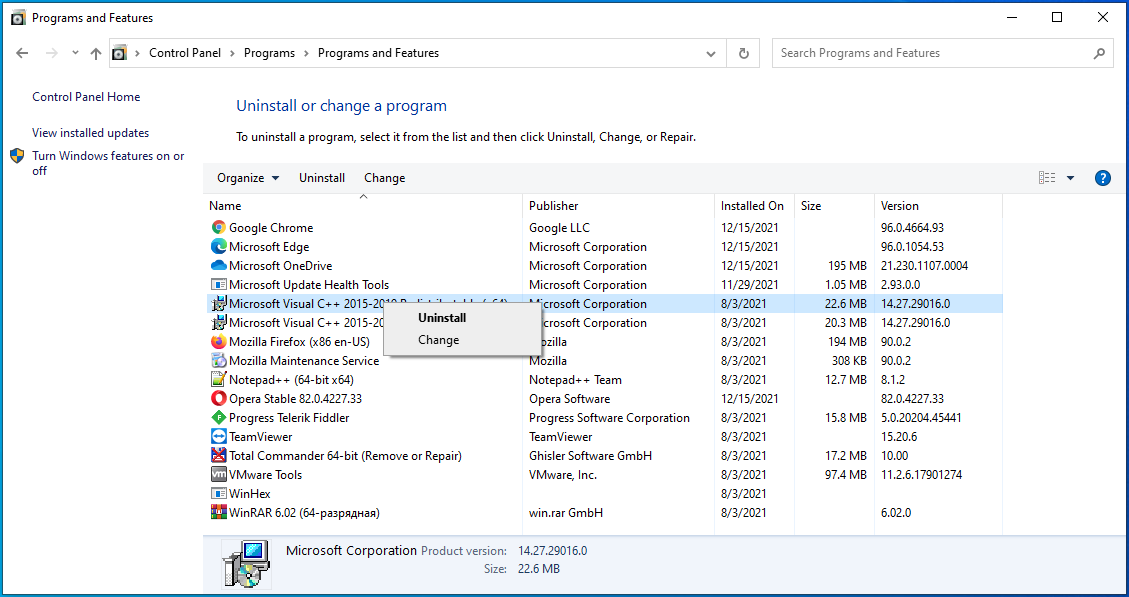
Task: Click the Ghisler Software GmbH publisher cell
Action: pos(590,456)
